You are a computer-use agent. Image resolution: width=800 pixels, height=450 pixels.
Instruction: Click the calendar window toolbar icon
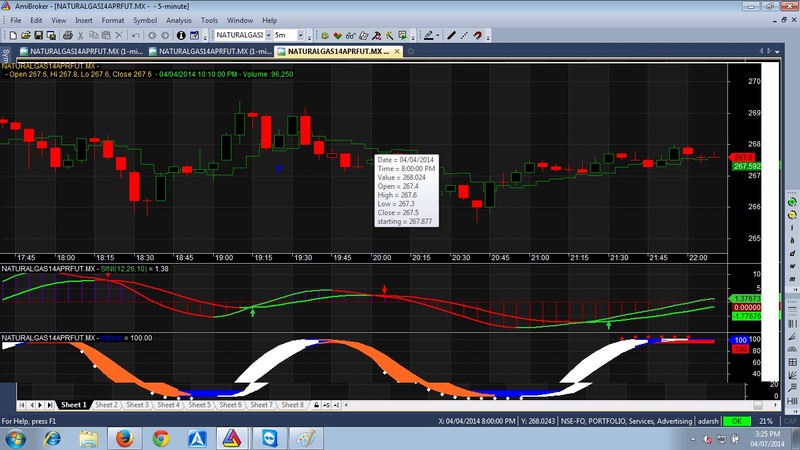(x=194, y=35)
